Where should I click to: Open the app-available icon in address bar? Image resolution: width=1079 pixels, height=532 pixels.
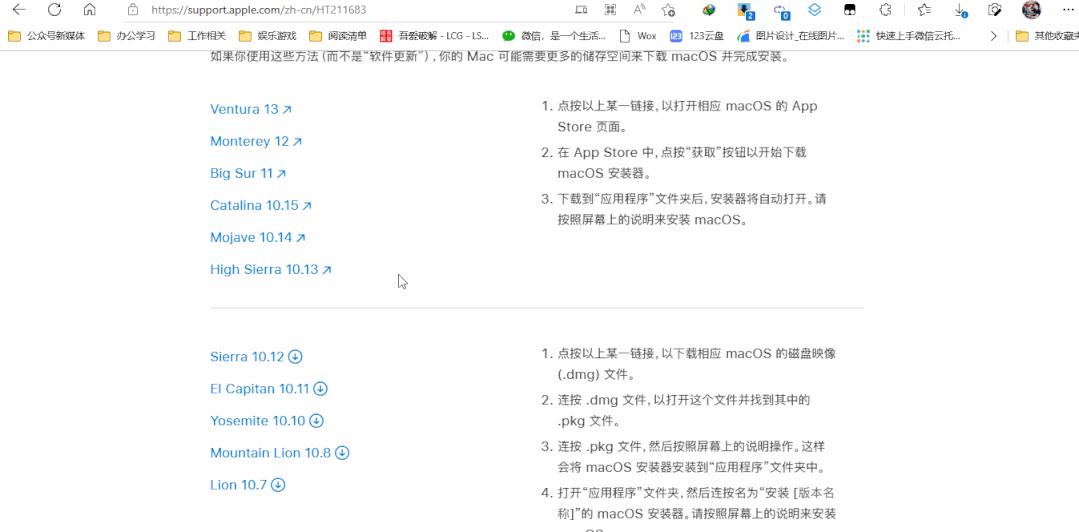click(x=581, y=10)
